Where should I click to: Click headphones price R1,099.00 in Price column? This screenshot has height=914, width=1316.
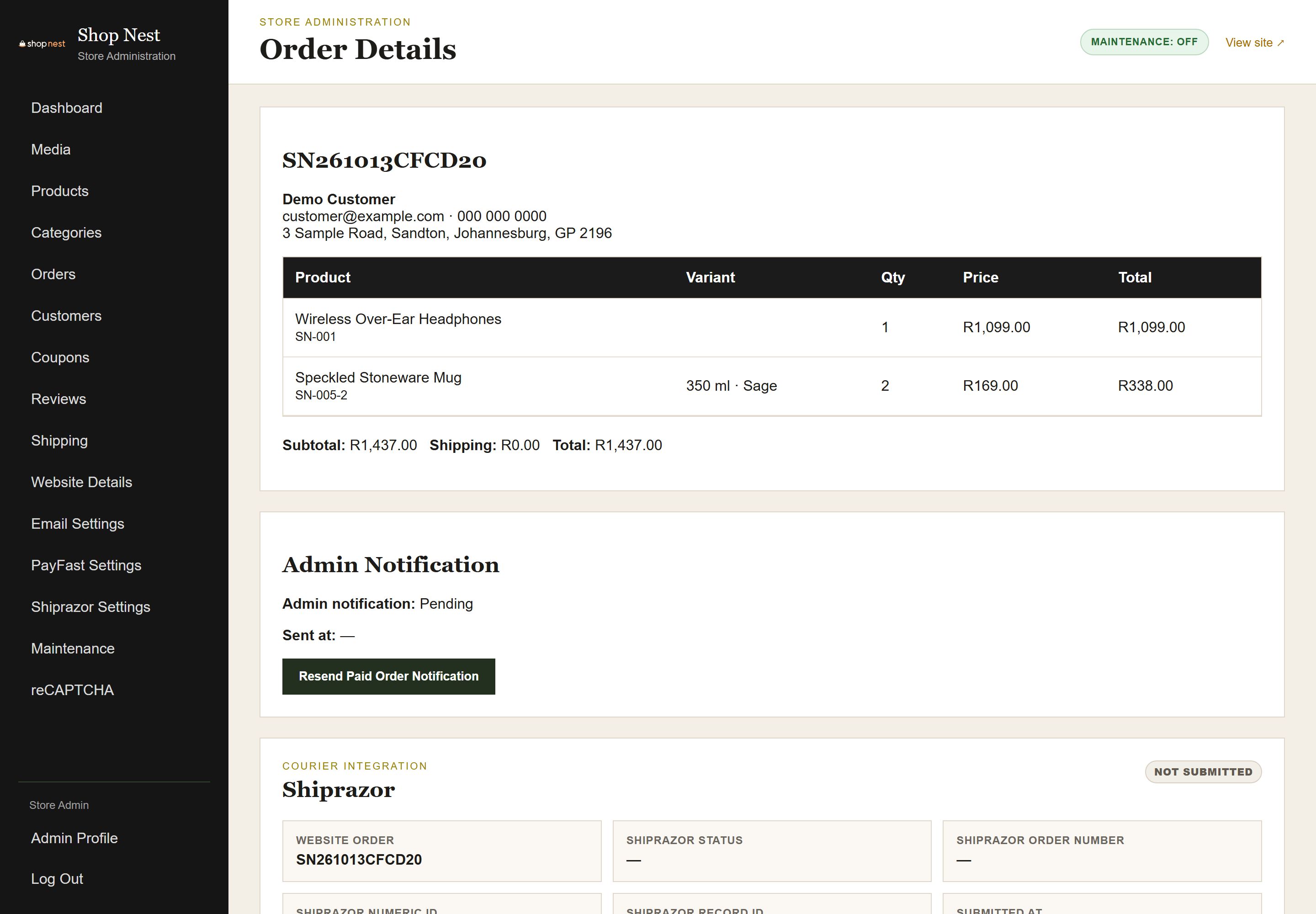996,328
